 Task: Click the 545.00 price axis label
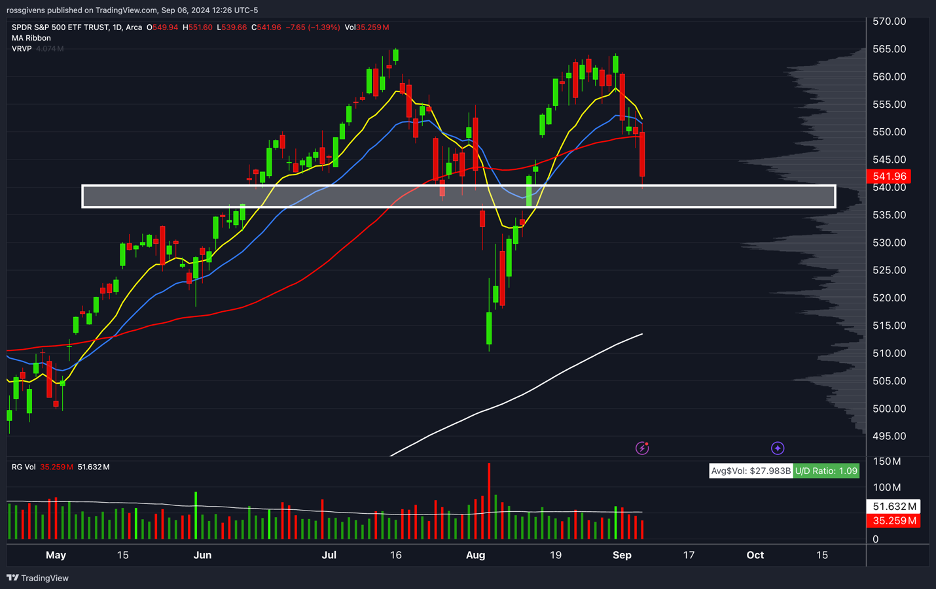click(x=889, y=159)
